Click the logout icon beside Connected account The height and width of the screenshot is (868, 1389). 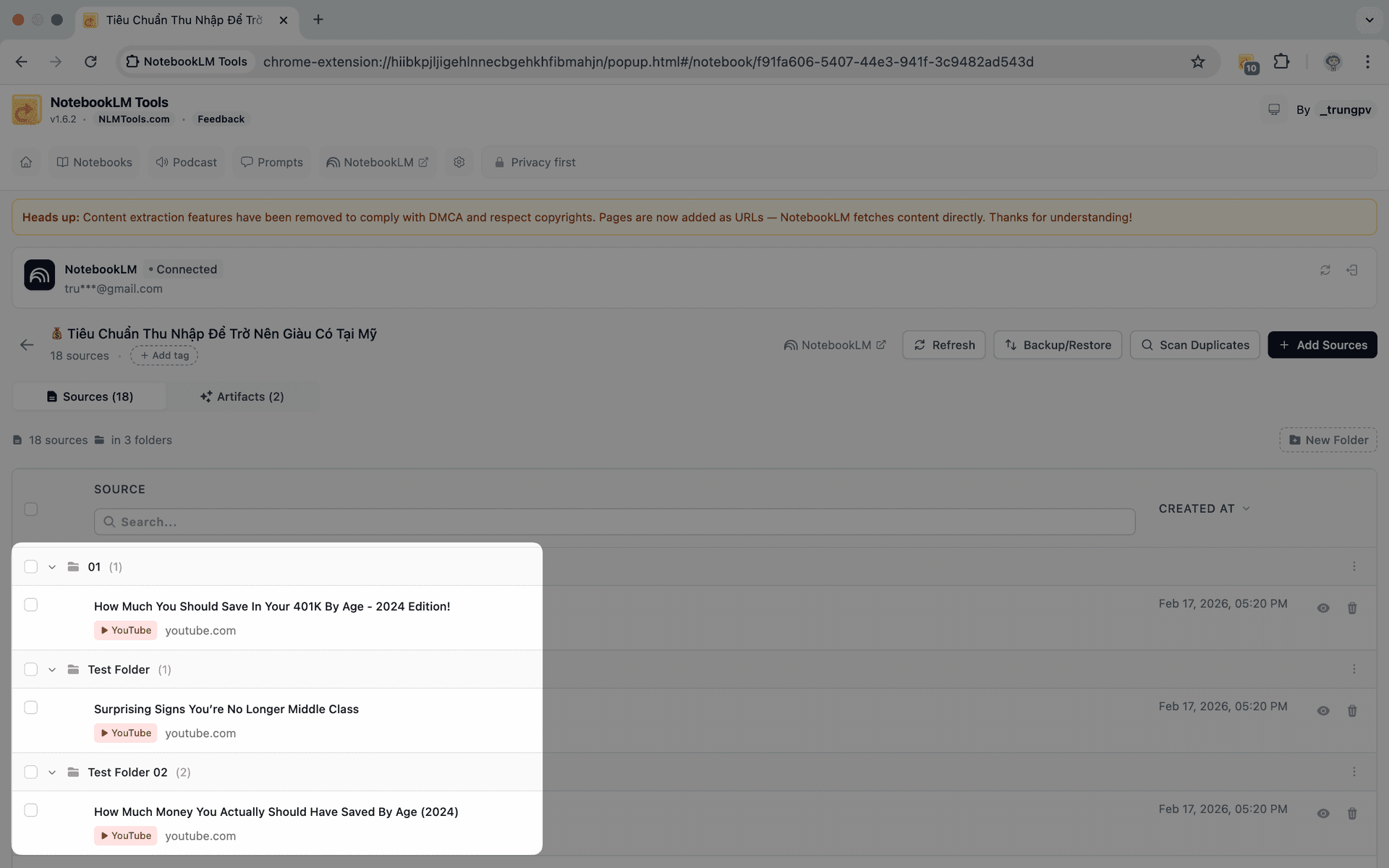(1351, 270)
